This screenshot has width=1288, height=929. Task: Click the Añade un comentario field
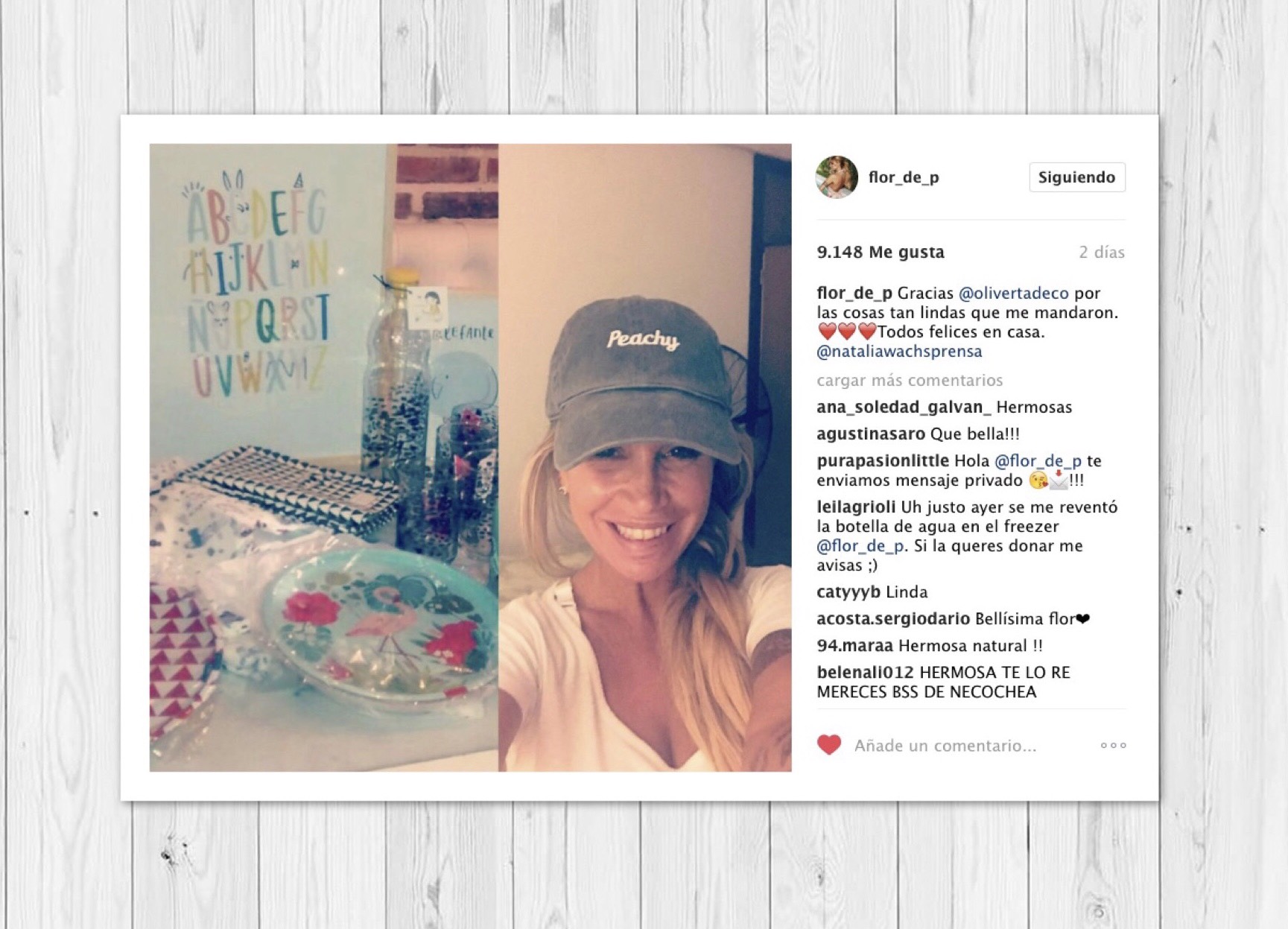click(945, 745)
